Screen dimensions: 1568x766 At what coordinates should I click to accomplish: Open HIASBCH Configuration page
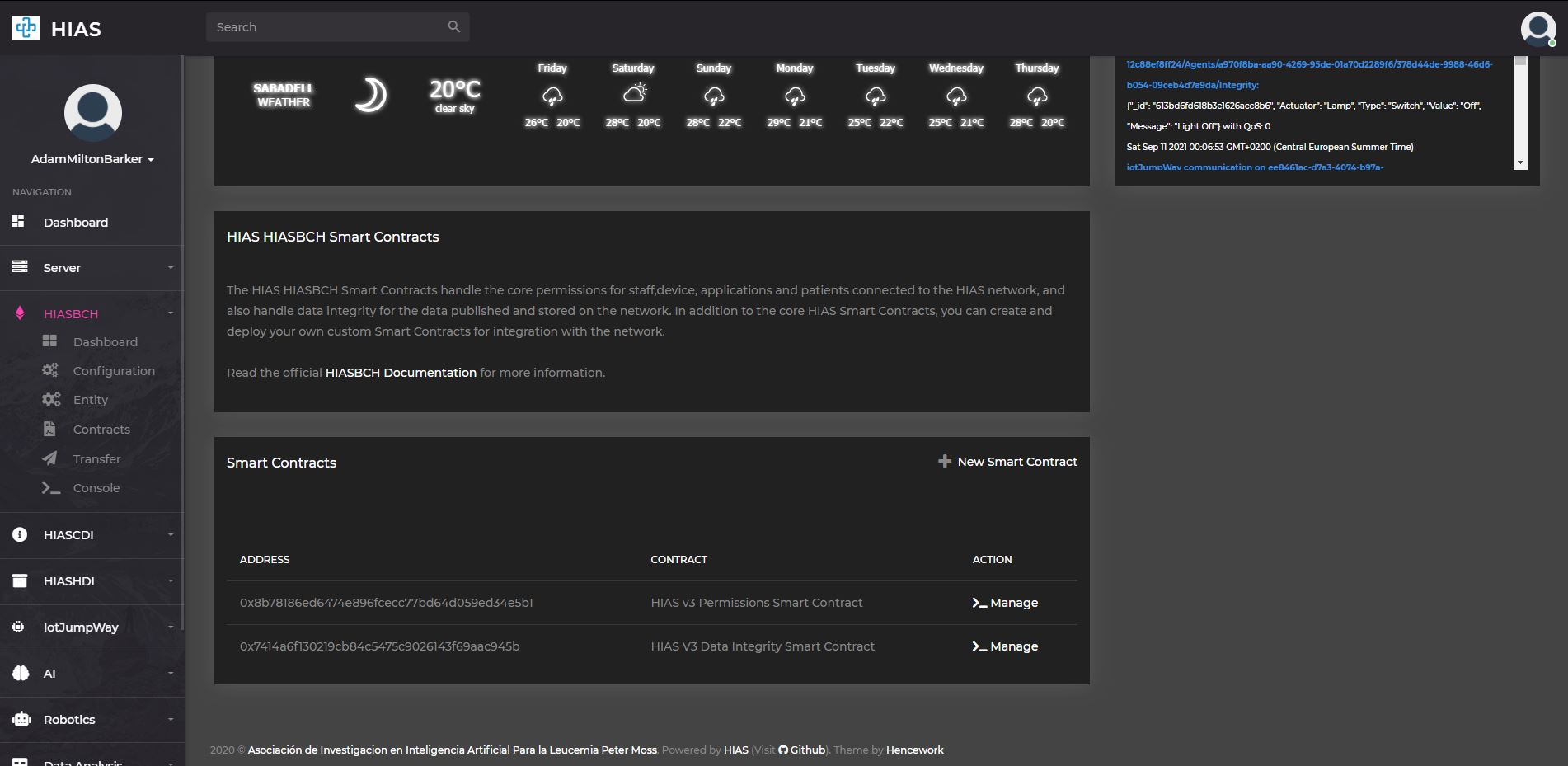[x=114, y=371]
